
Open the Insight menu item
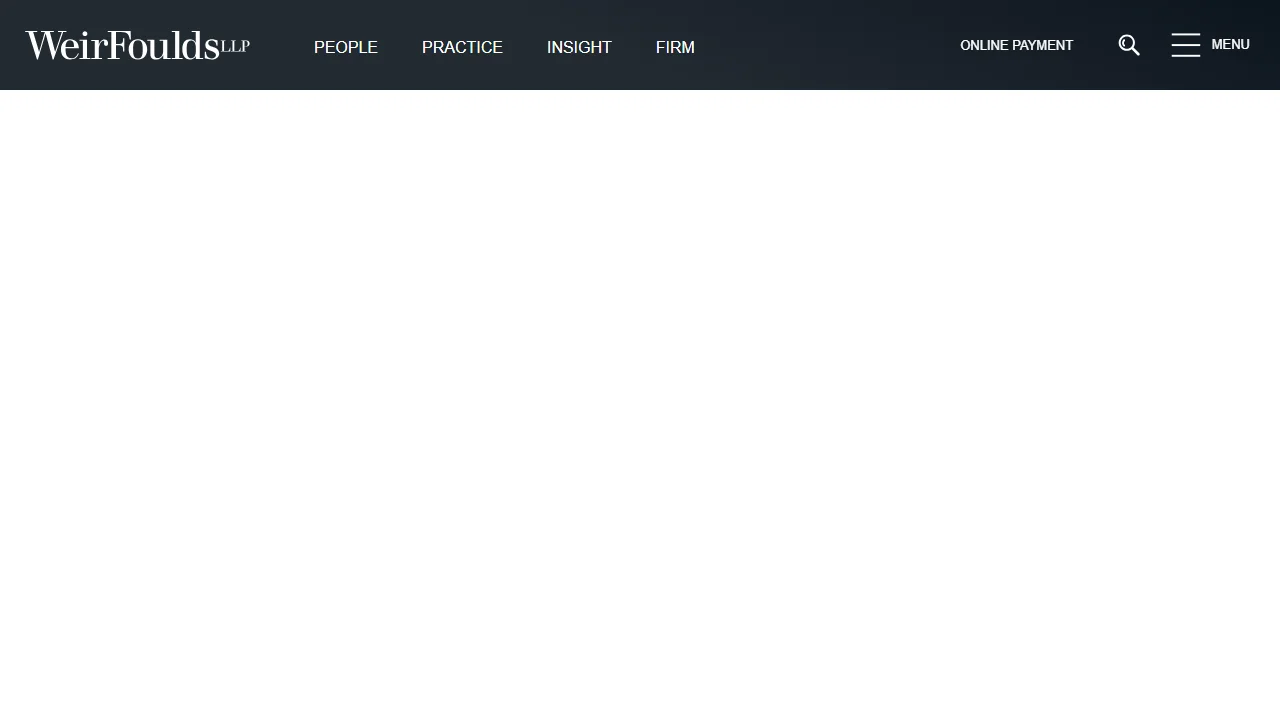tap(579, 47)
